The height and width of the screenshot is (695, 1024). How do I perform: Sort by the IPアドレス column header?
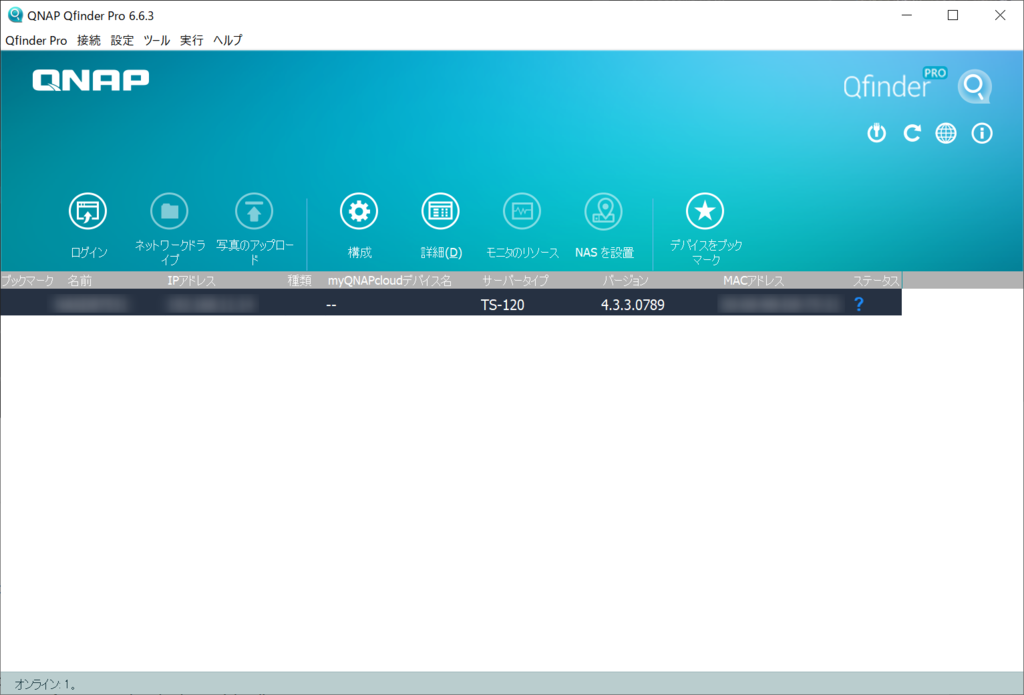(191, 281)
